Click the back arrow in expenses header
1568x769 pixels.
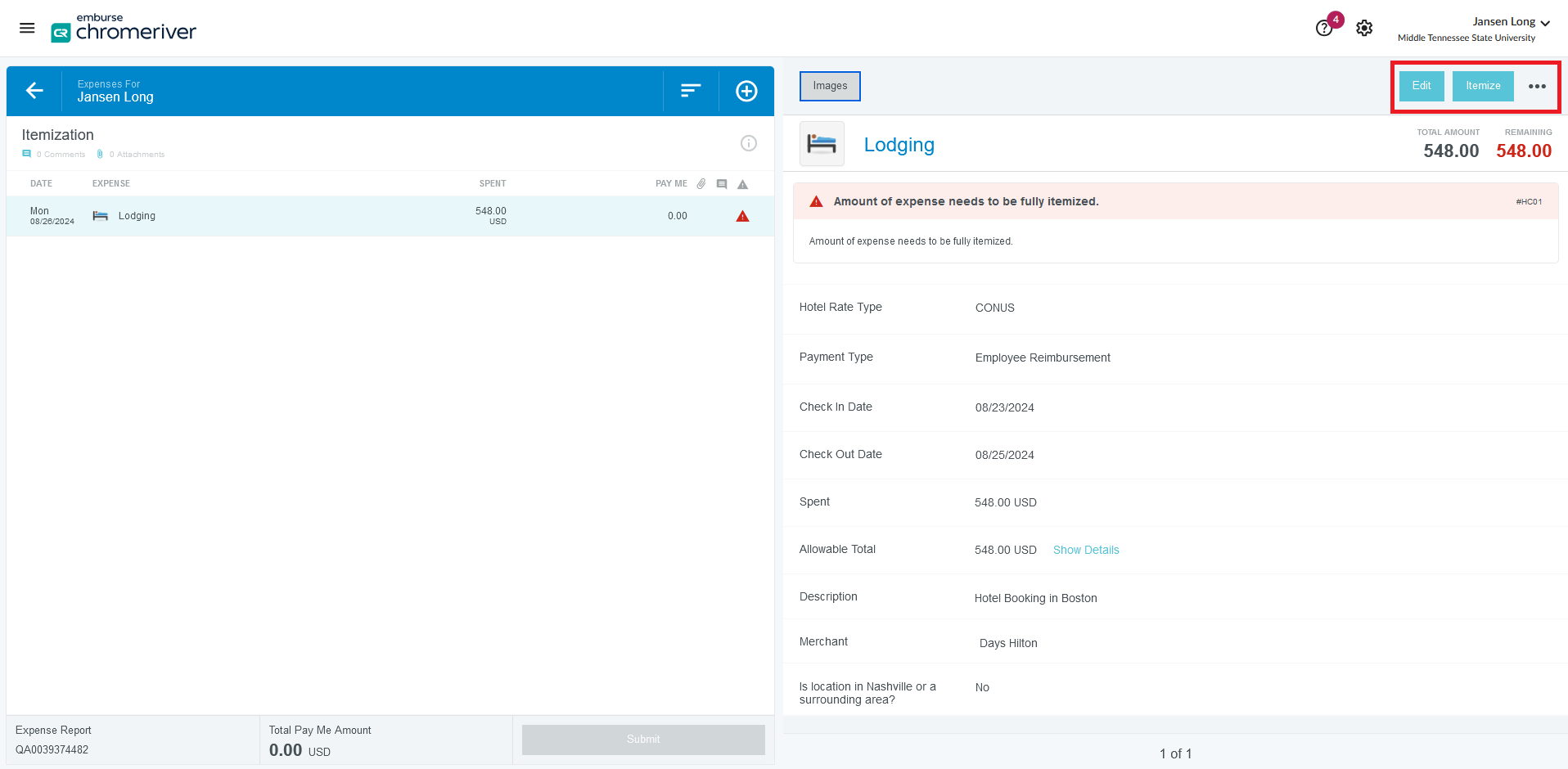pyautogui.click(x=34, y=91)
